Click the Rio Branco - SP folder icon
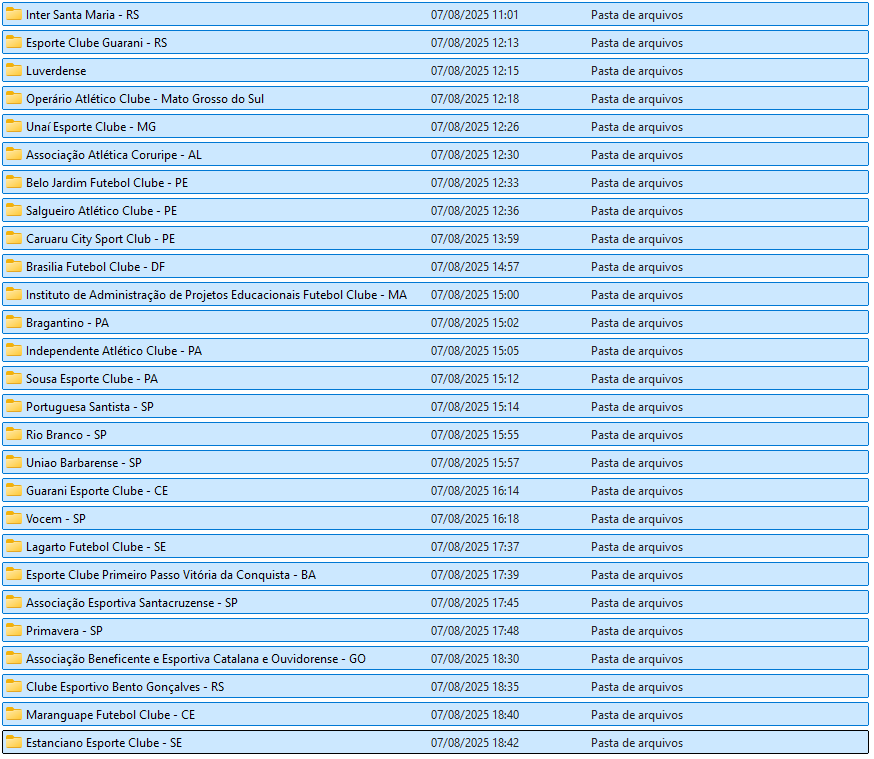This screenshot has width=874, height=759. [x=13, y=434]
